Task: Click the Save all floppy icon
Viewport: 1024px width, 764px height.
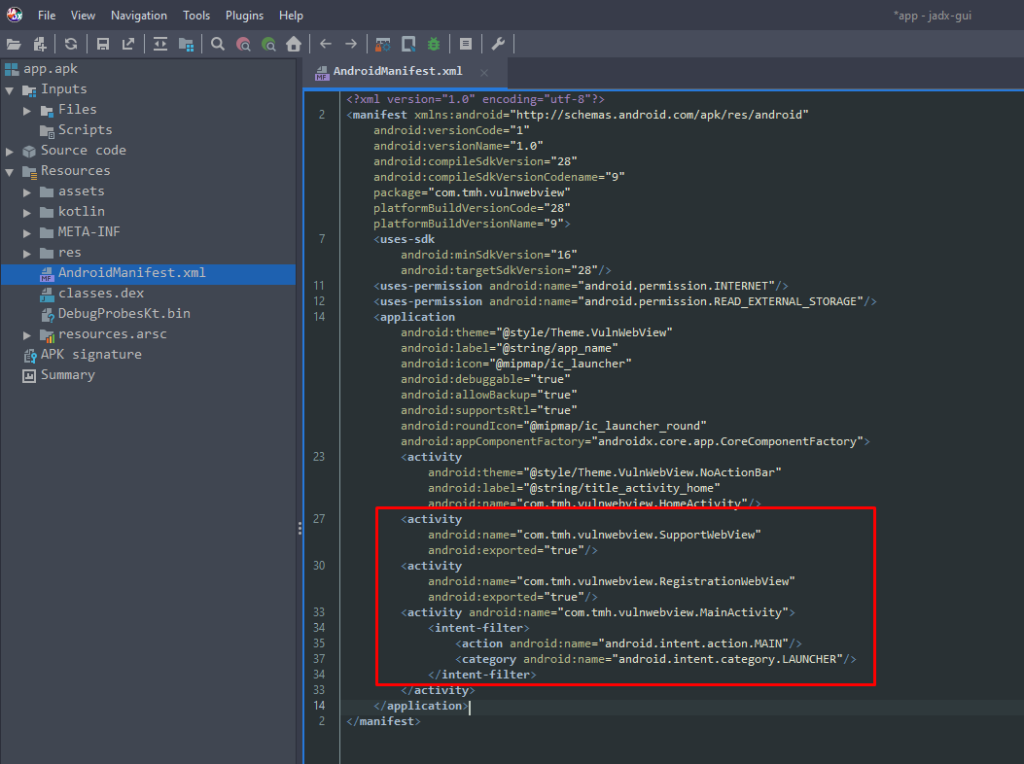Action: click(x=103, y=44)
